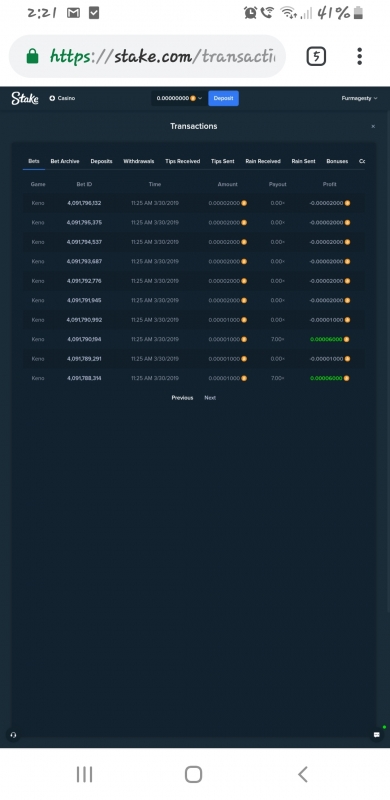
Task: Open the Tips Sent tab
Action: point(223,161)
